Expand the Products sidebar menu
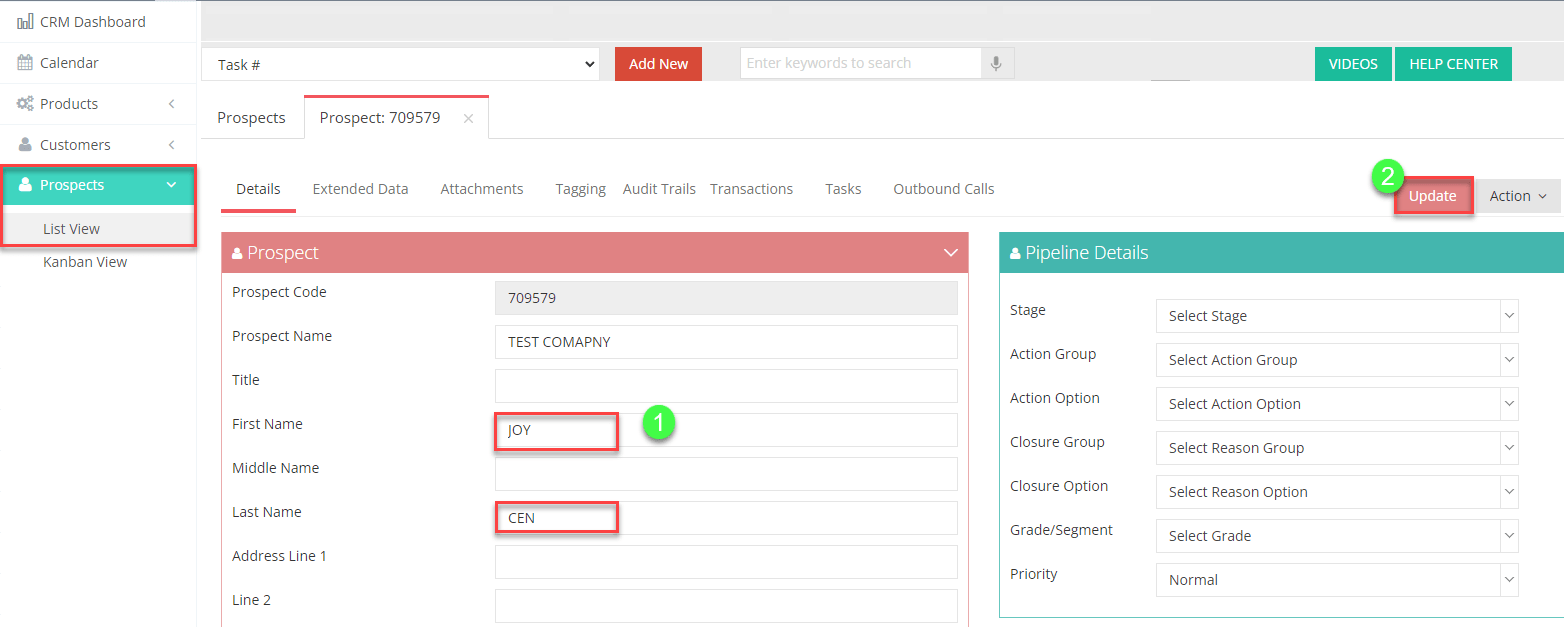This screenshot has height=627, width=1564. tap(171, 104)
